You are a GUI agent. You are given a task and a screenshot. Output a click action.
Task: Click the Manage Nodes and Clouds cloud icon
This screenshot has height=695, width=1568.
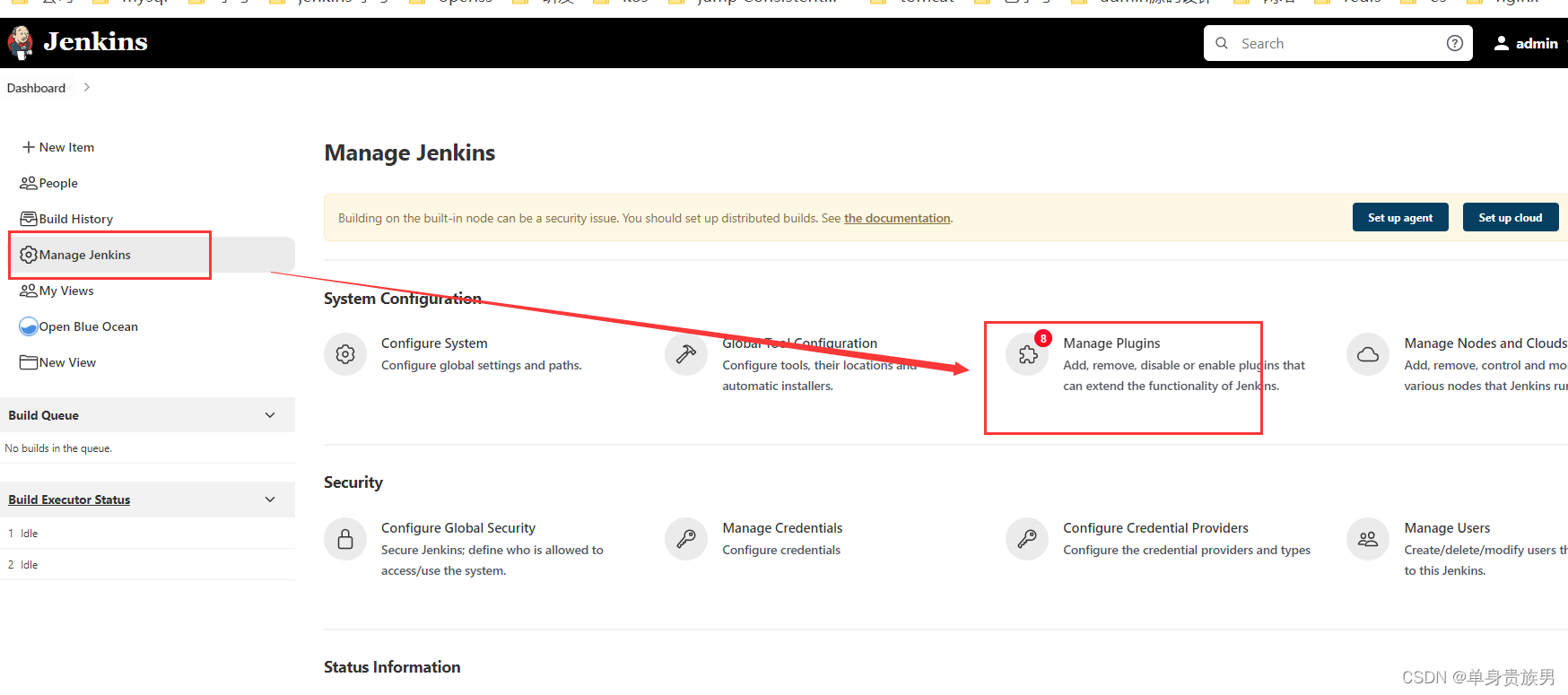[1368, 354]
